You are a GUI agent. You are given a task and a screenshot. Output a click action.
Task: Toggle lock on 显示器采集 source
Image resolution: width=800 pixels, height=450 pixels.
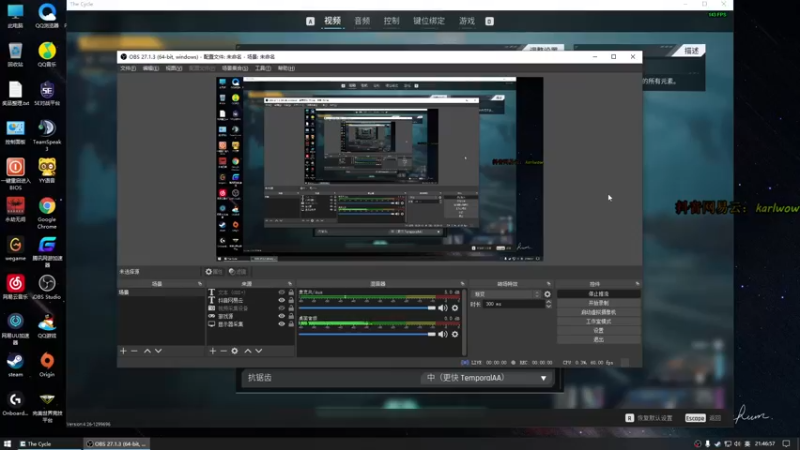pyautogui.click(x=291, y=324)
